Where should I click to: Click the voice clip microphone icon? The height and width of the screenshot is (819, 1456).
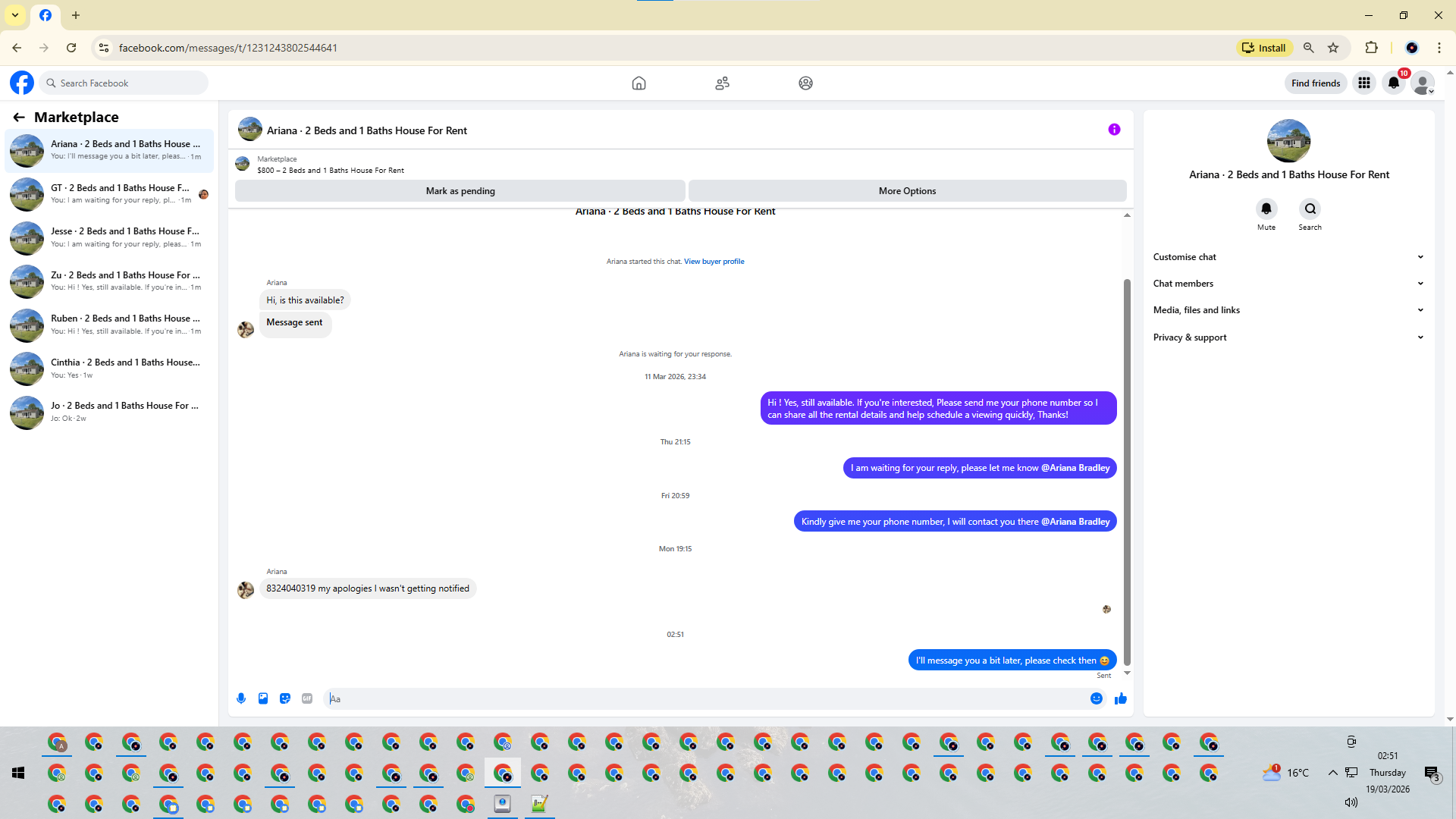pos(241,698)
